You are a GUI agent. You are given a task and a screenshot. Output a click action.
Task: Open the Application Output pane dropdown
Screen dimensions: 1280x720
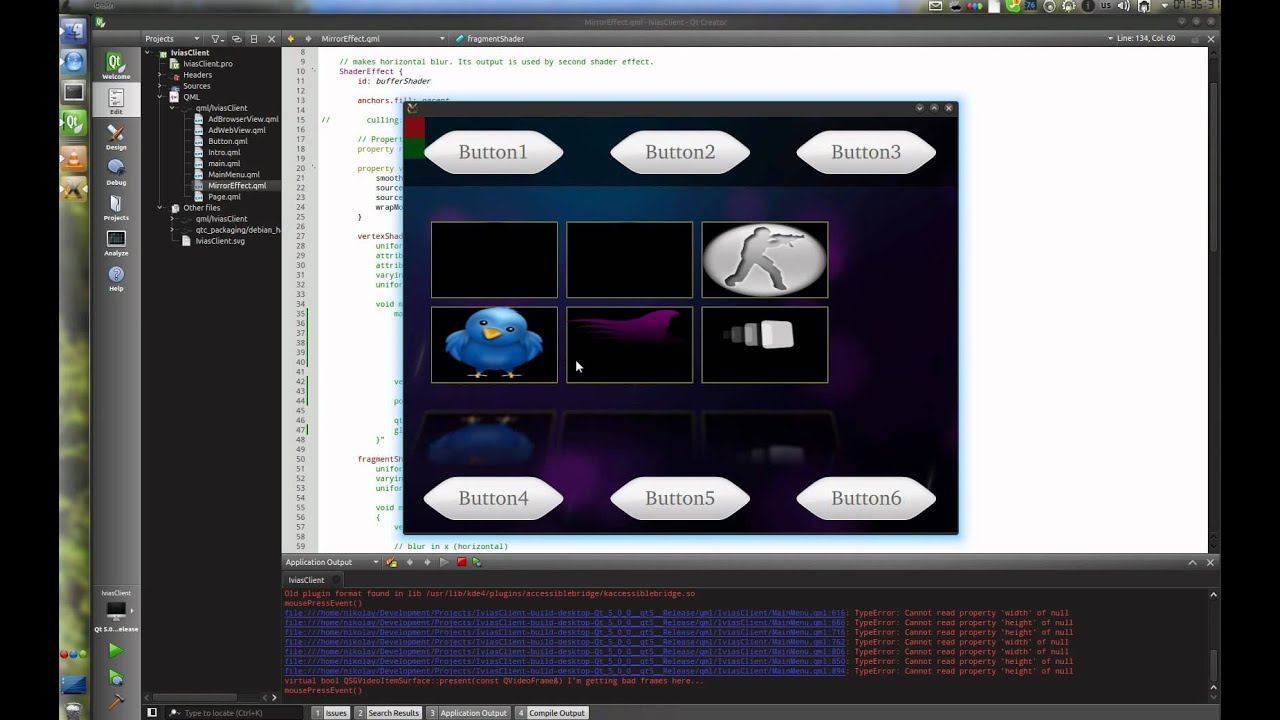[x=332, y=562]
